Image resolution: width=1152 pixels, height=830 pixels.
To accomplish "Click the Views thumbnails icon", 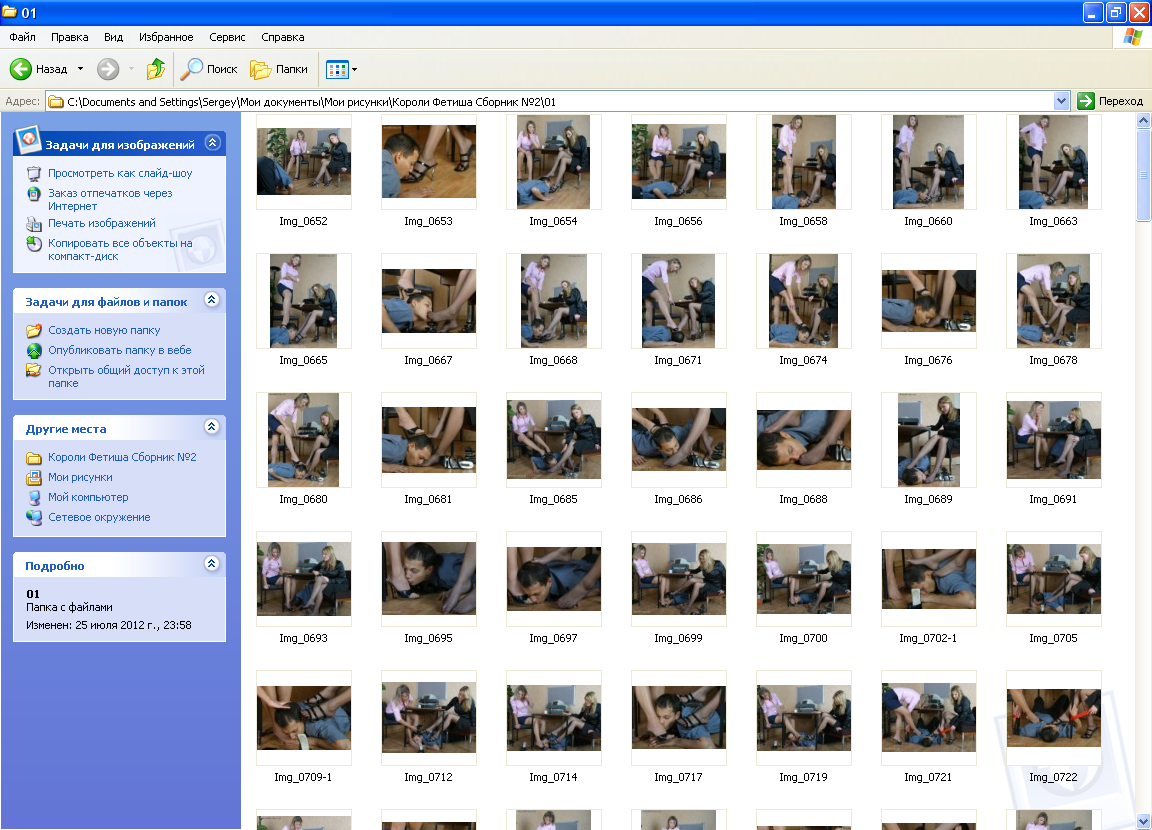I will pyautogui.click(x=337, y=70).
